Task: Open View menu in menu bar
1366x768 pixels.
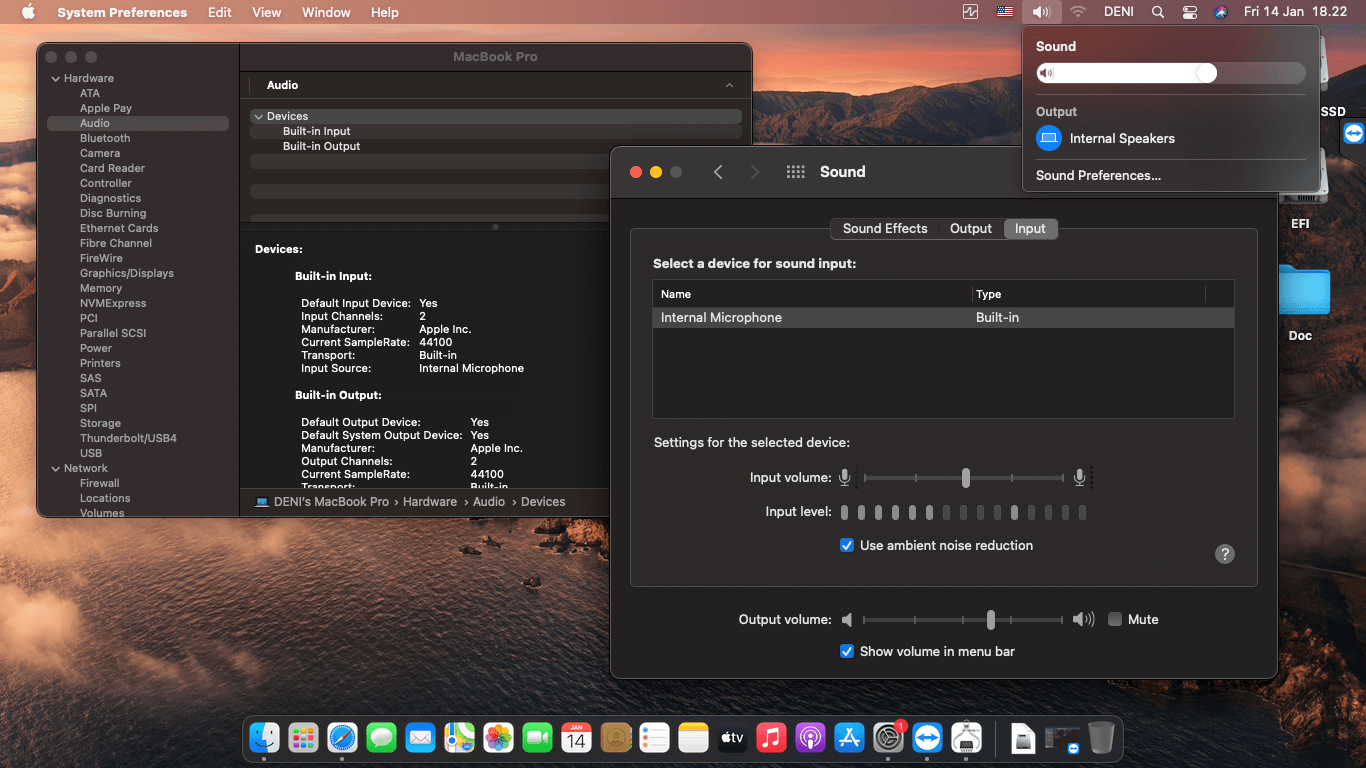Action: tap(266, 12)
